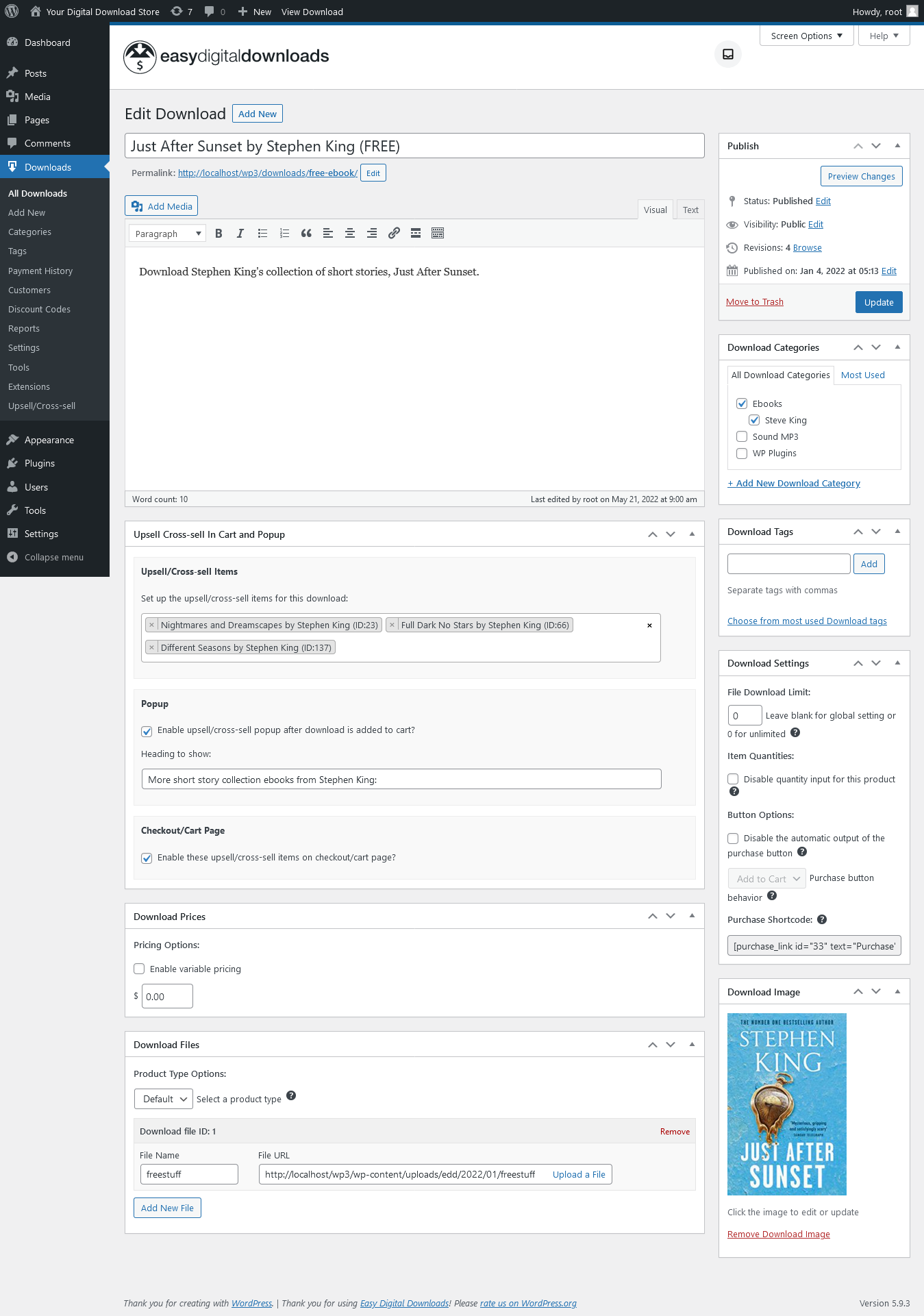The image size is (924, 1316).
Task: Toggle upsell popup after add to cart
Action: [x=147, y=731]
